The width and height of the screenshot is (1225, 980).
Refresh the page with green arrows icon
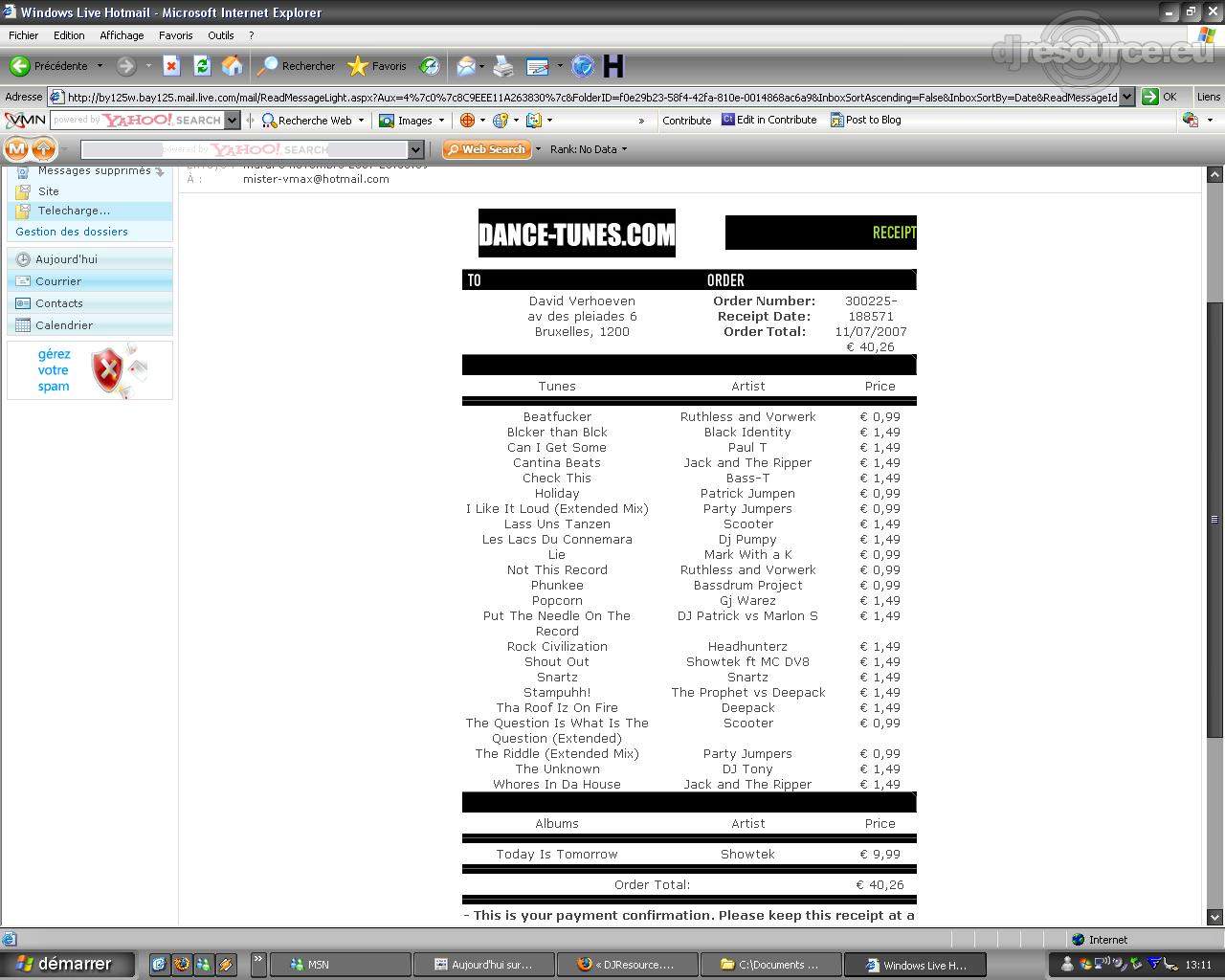tap(201, 66)
